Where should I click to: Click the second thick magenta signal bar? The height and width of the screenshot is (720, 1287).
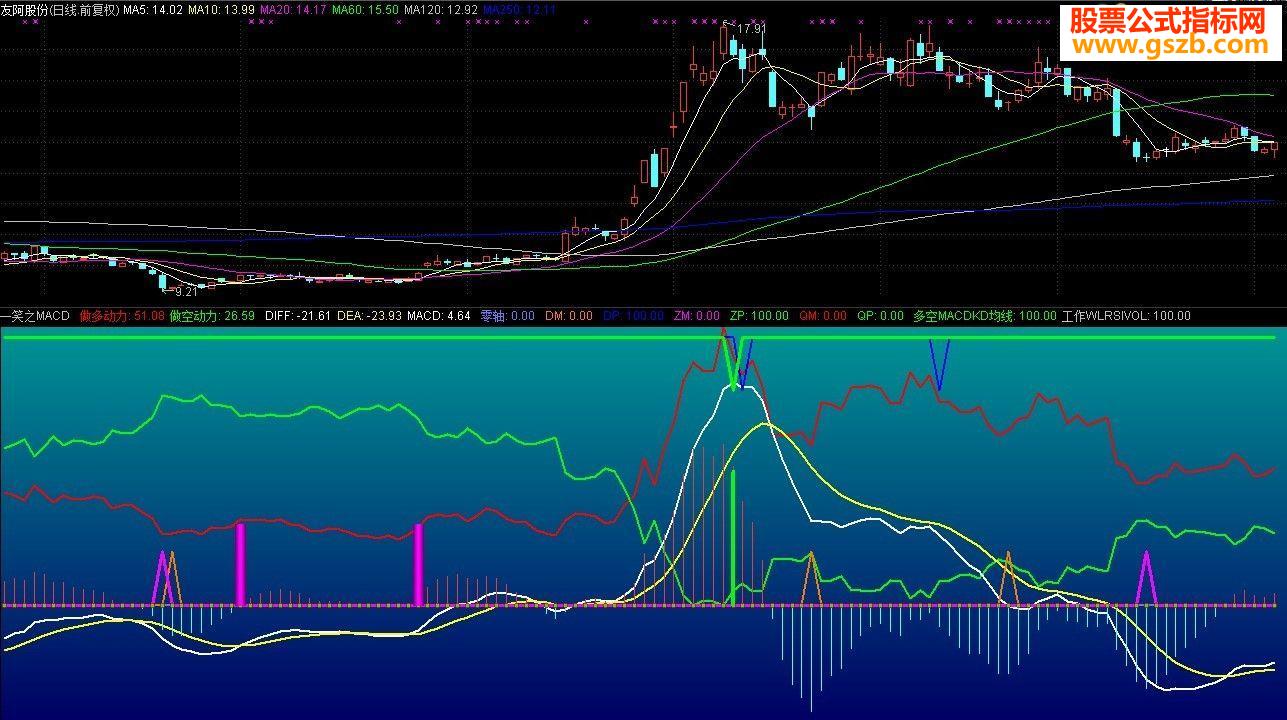418,564
